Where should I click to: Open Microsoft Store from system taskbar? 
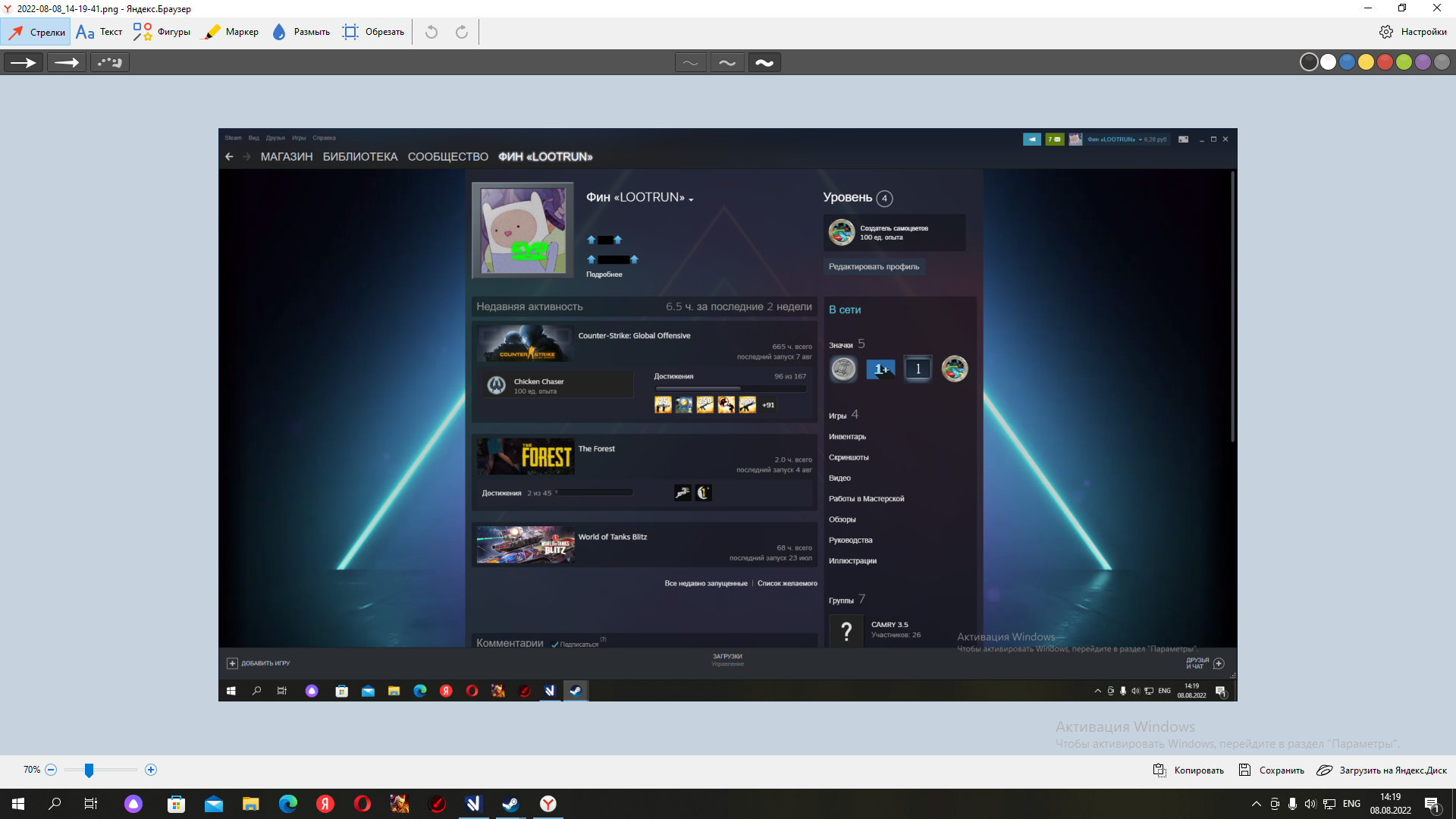(177, 804)
